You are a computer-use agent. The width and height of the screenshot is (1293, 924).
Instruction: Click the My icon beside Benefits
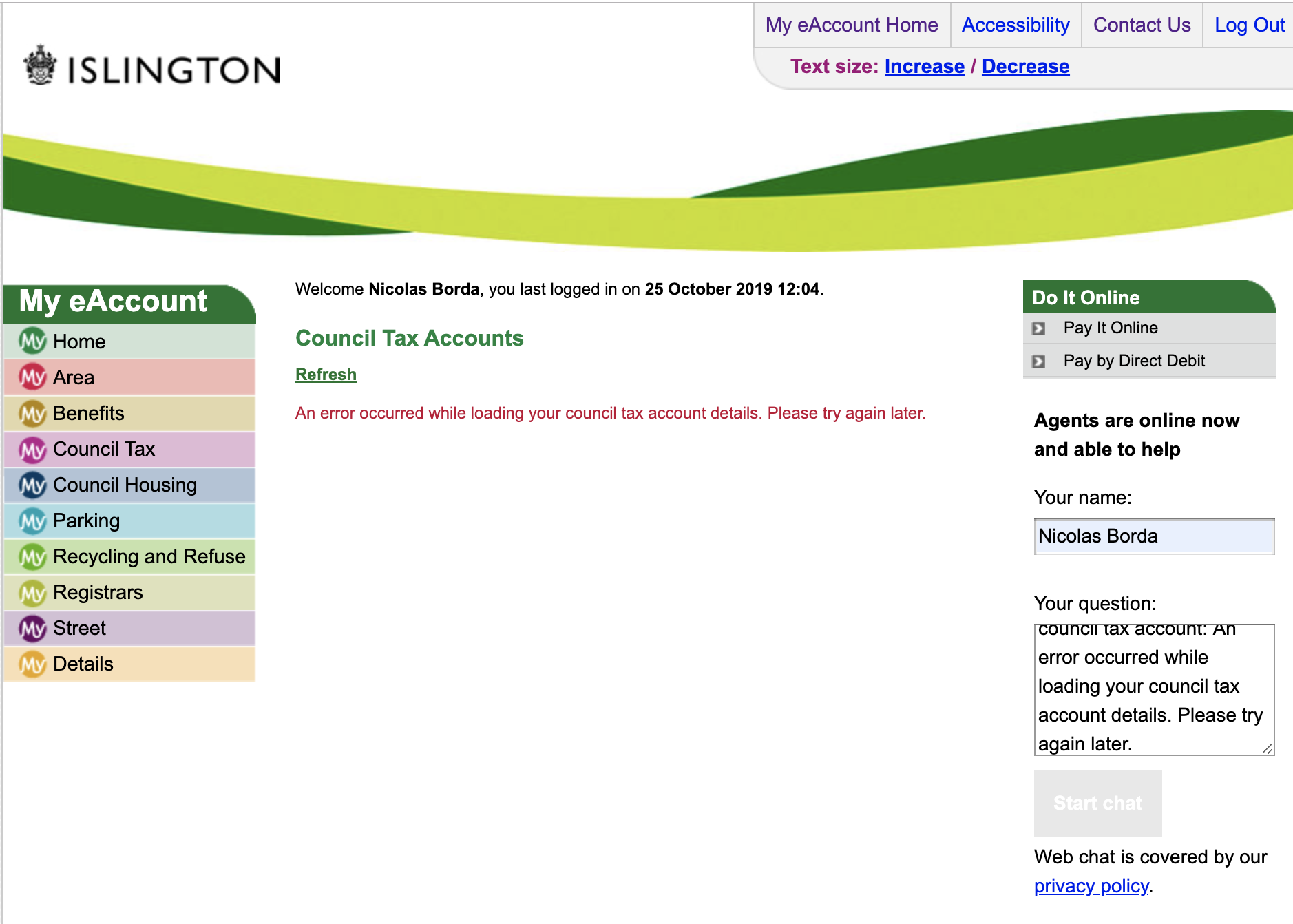[32, 412]
